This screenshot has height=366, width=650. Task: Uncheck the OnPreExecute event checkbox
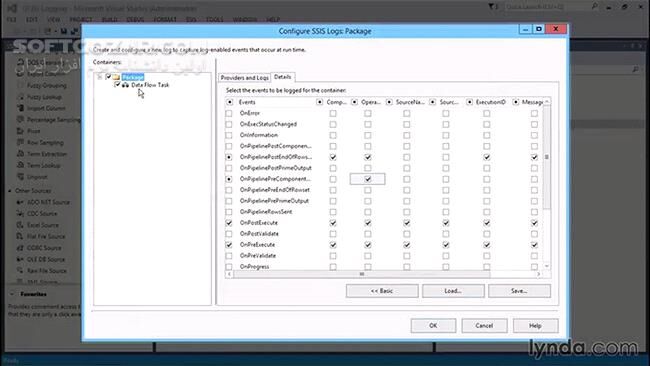click(x=229, y=245)
